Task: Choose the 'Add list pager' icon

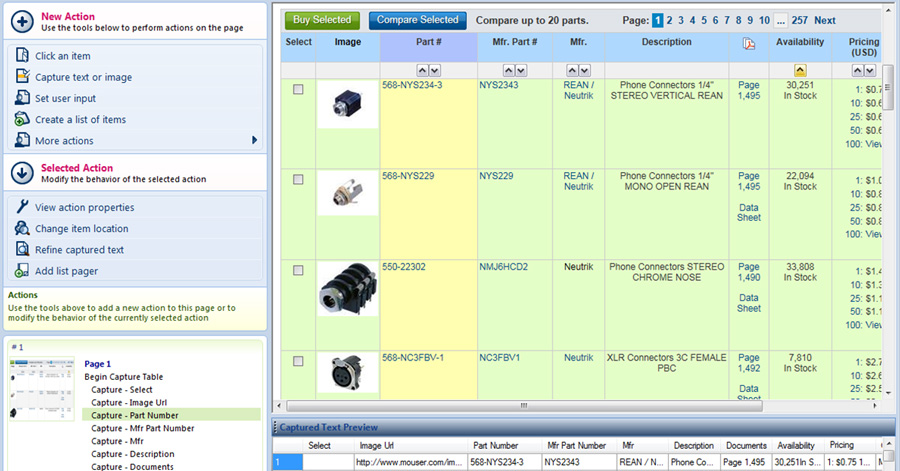Action: click(x=22, y=271)
